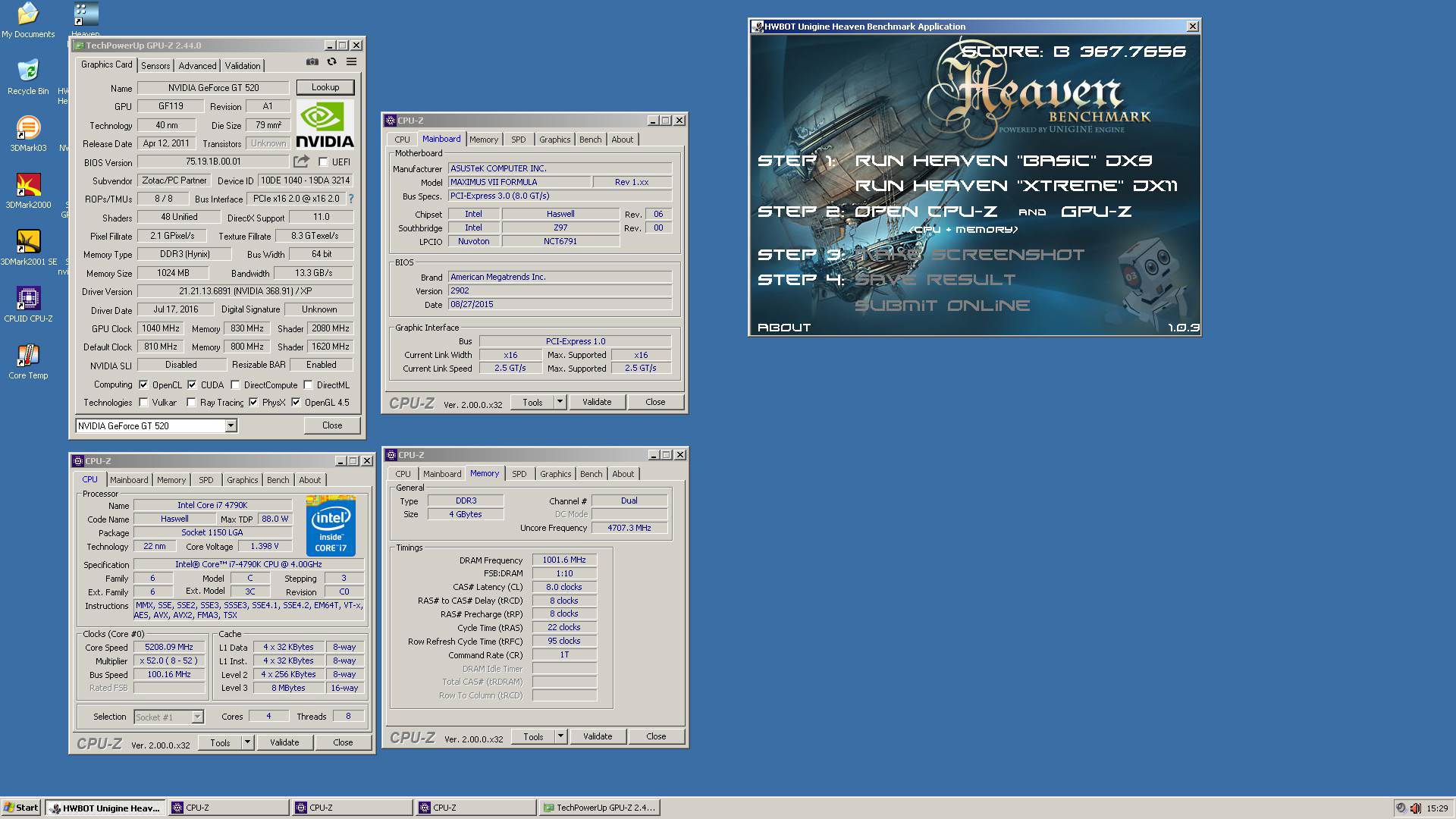Screen dimensions: 1456x819
Task: Click Validate in Mainboard CPU-Z window
Action: pos(597,402)
